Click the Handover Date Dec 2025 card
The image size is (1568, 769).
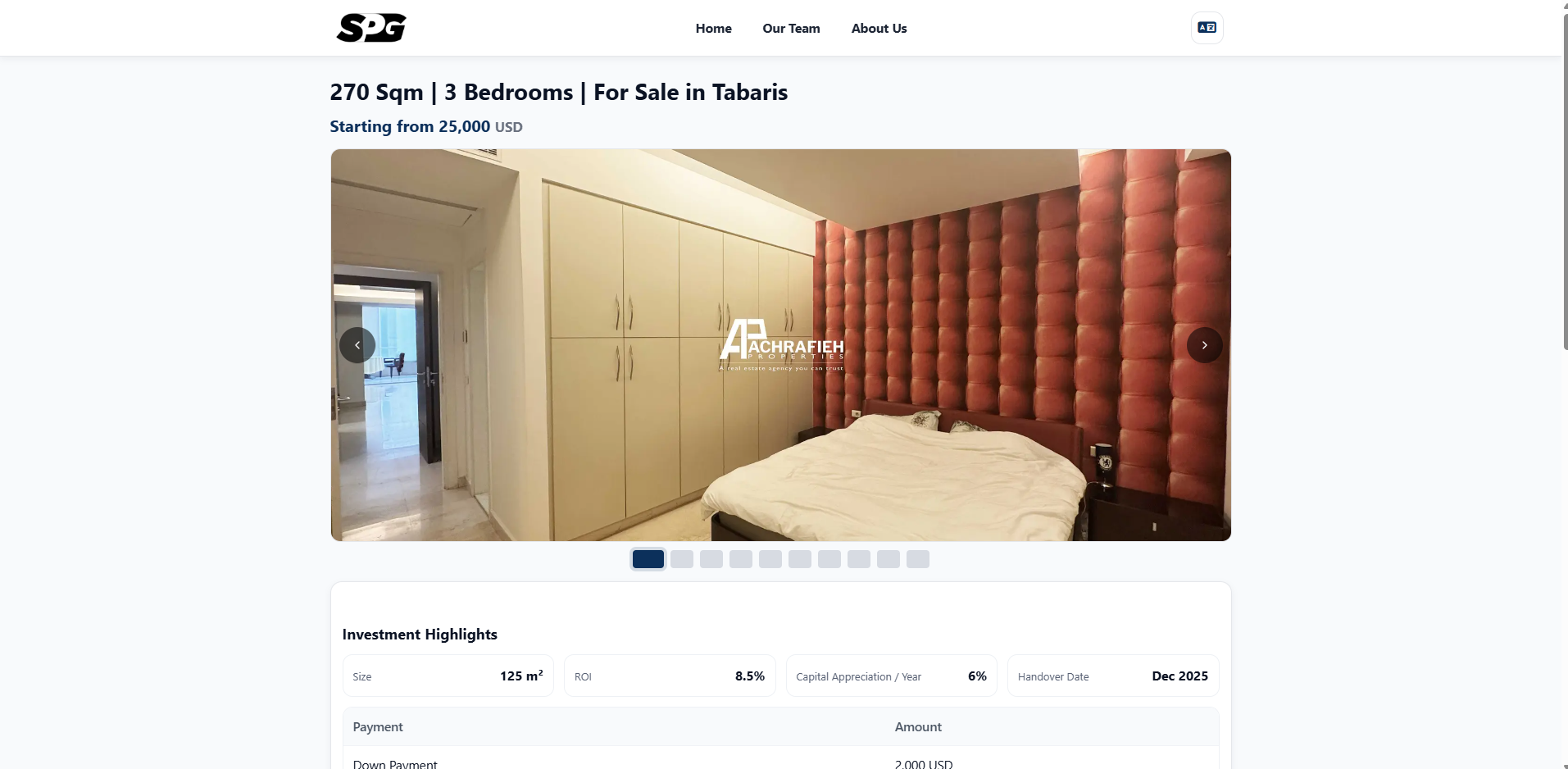click(x=1113, y=676)
